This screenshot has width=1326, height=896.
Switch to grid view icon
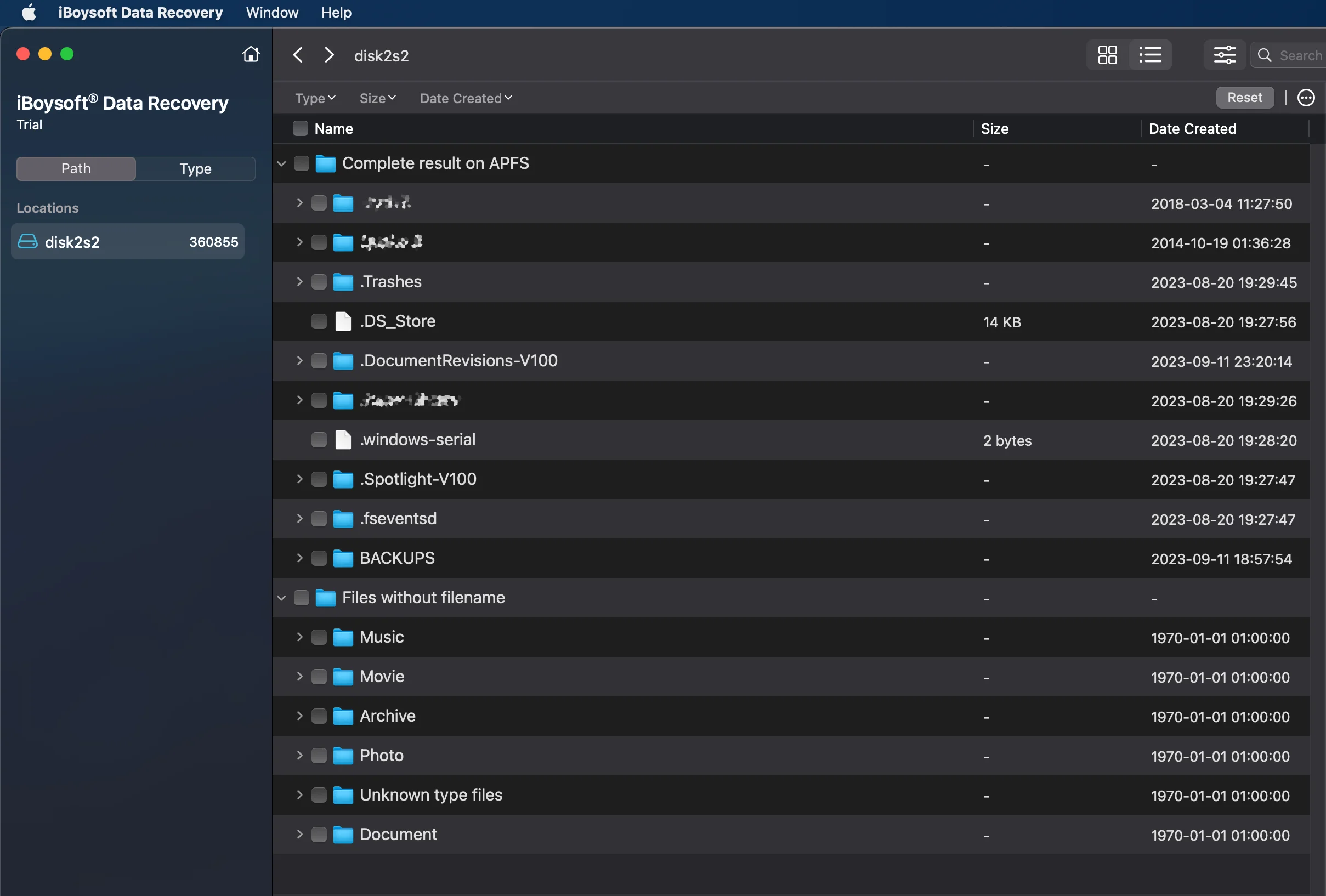pos(1107,55)
